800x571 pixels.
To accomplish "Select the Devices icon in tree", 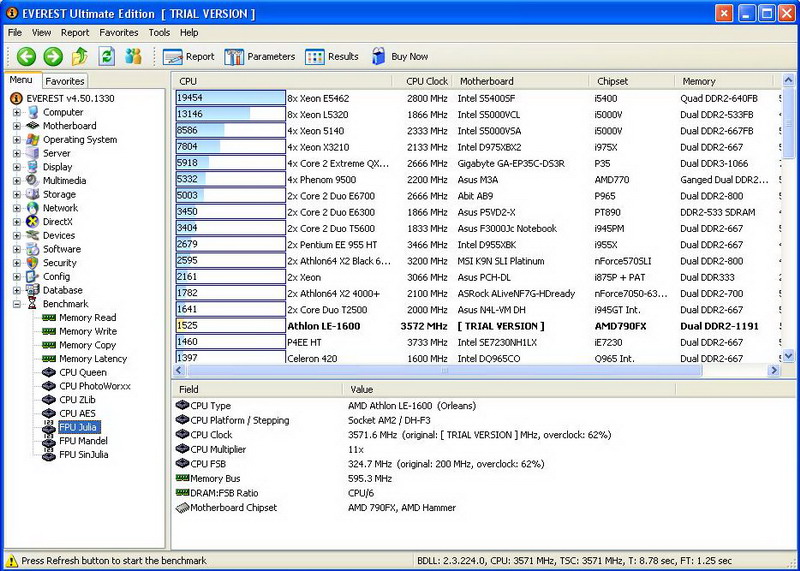I will pos(33,235).
